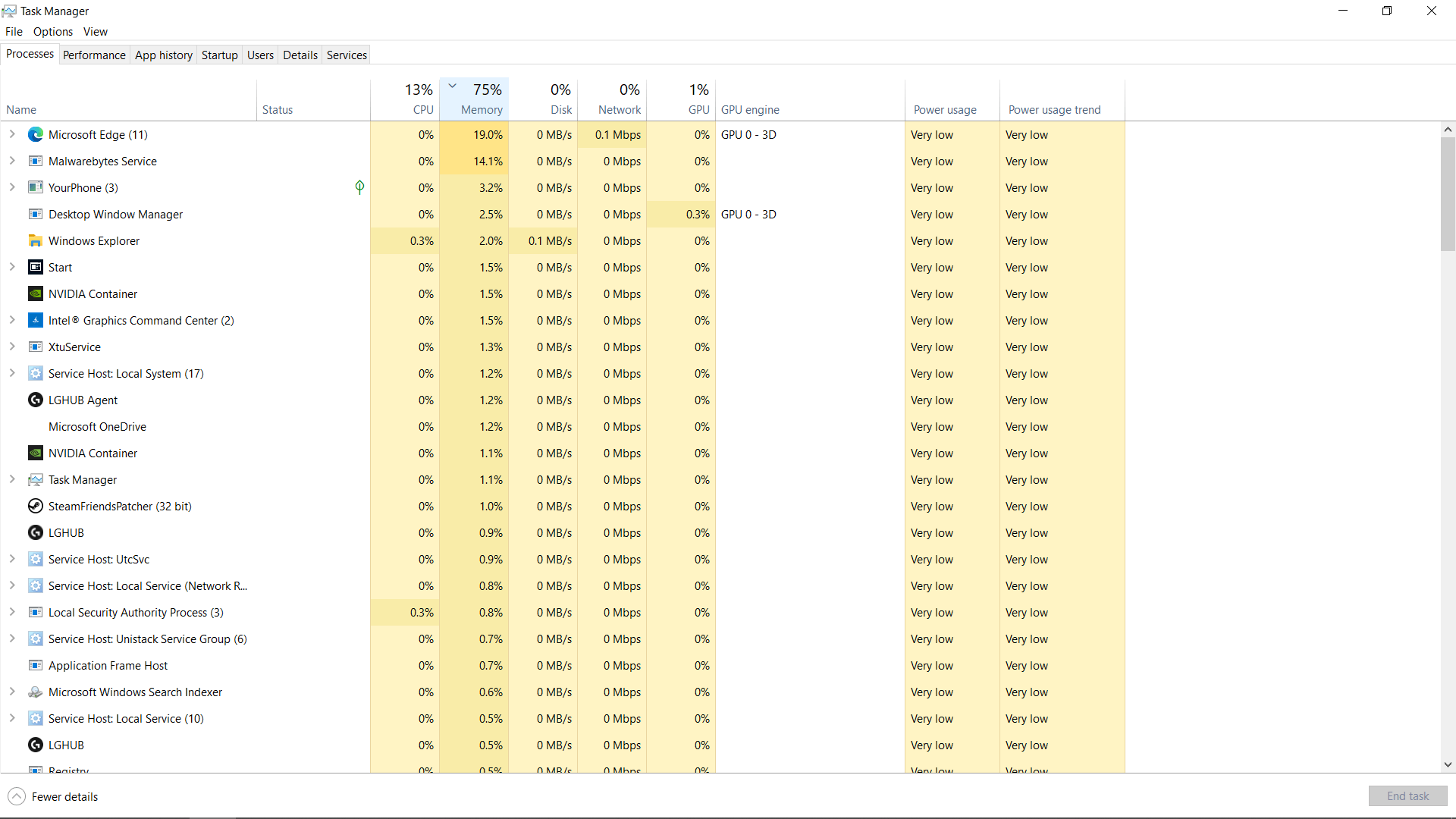The width and height of the screenshot is (1456, 819).
Task: Click the Start process icon
Action: coord(36,268)
